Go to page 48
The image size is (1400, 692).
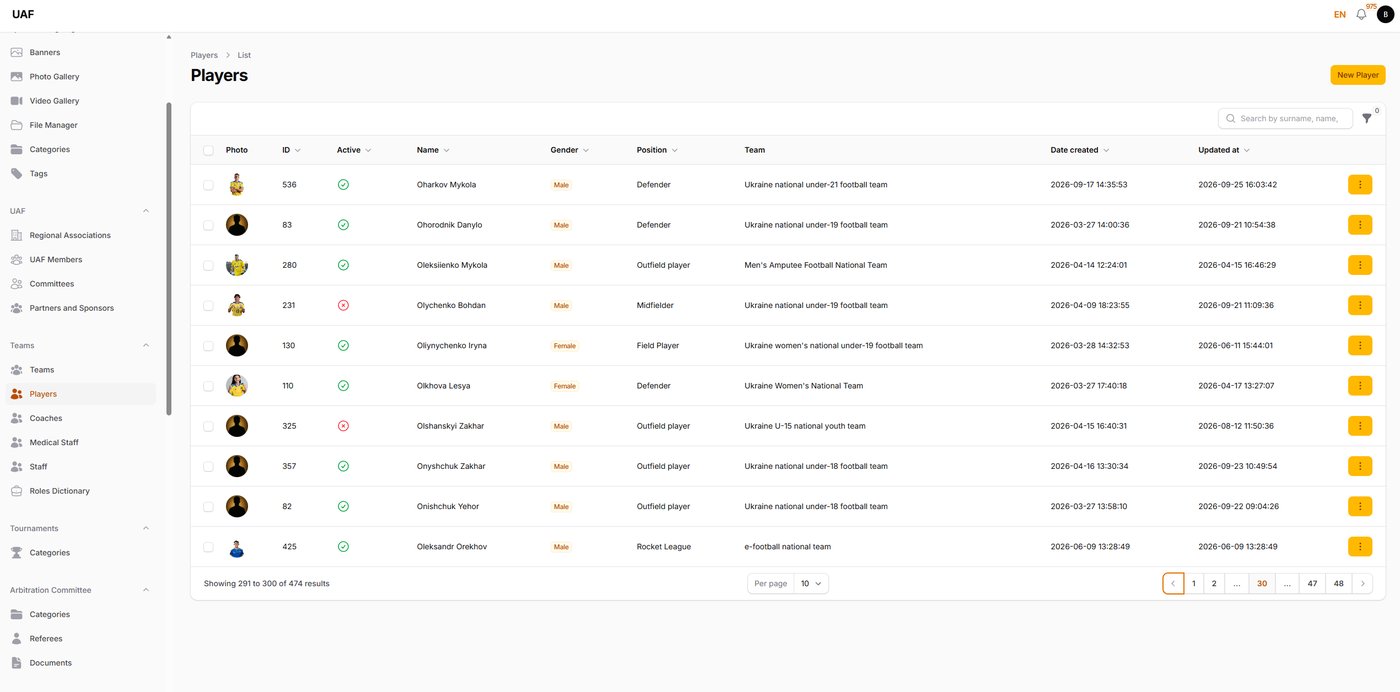pos(1339,583)
